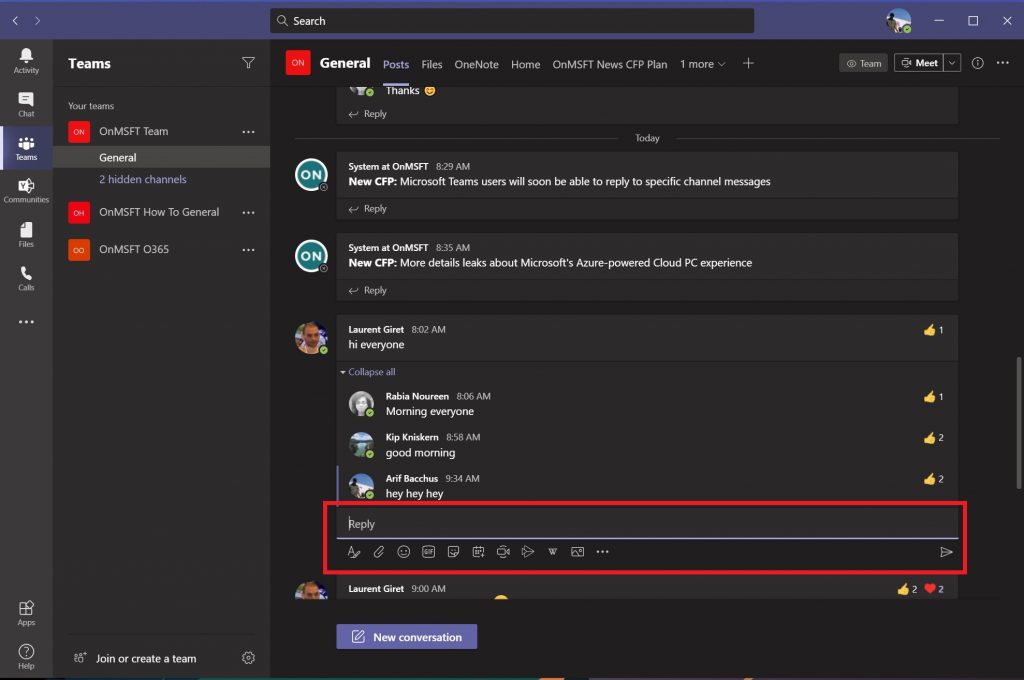Image resolution: width=1024 pixels, height=680 pixels.
Task: Click the Team visibility button
Action: (x=863, y=63)
